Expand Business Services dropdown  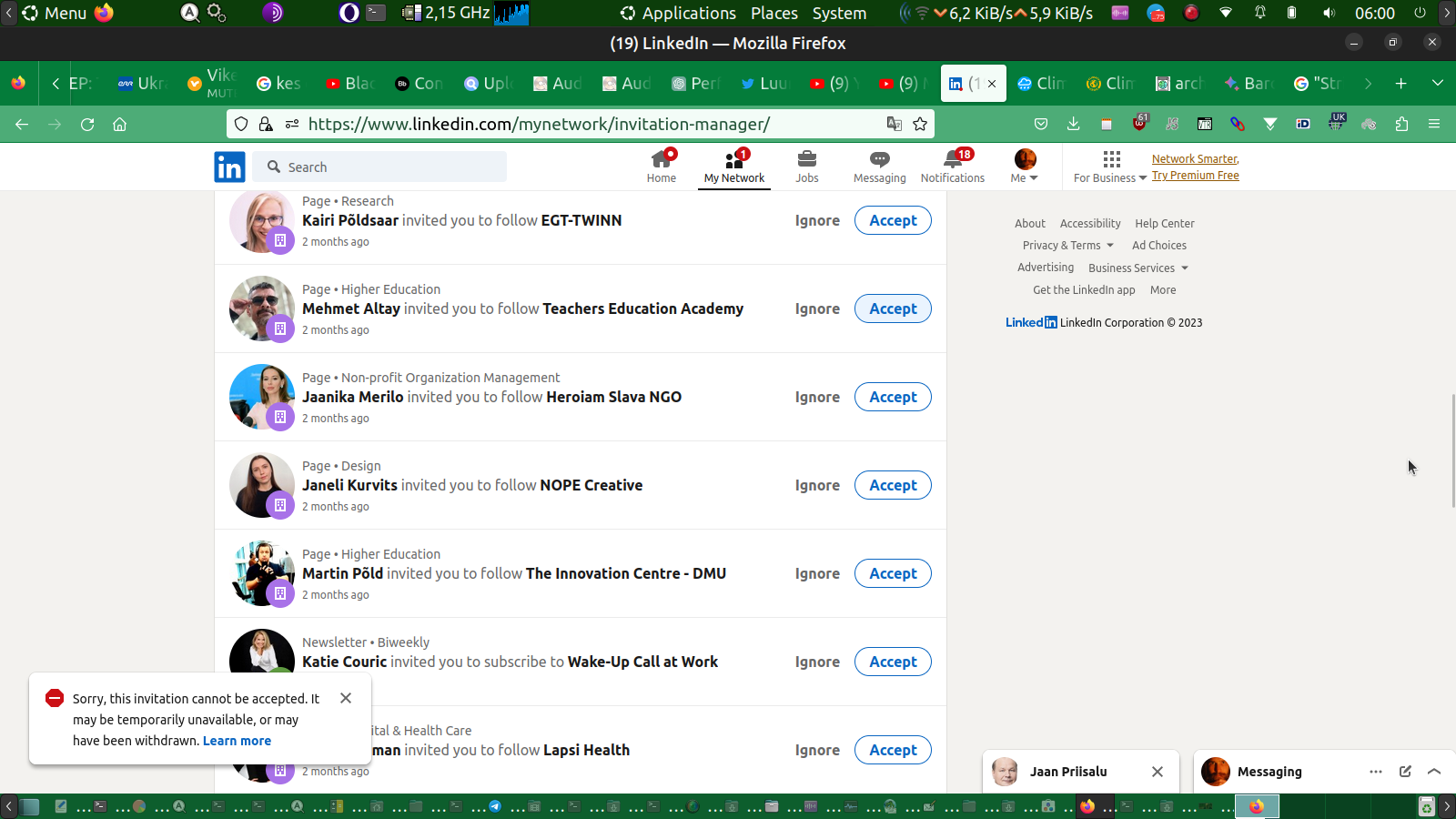[1138, 268]
